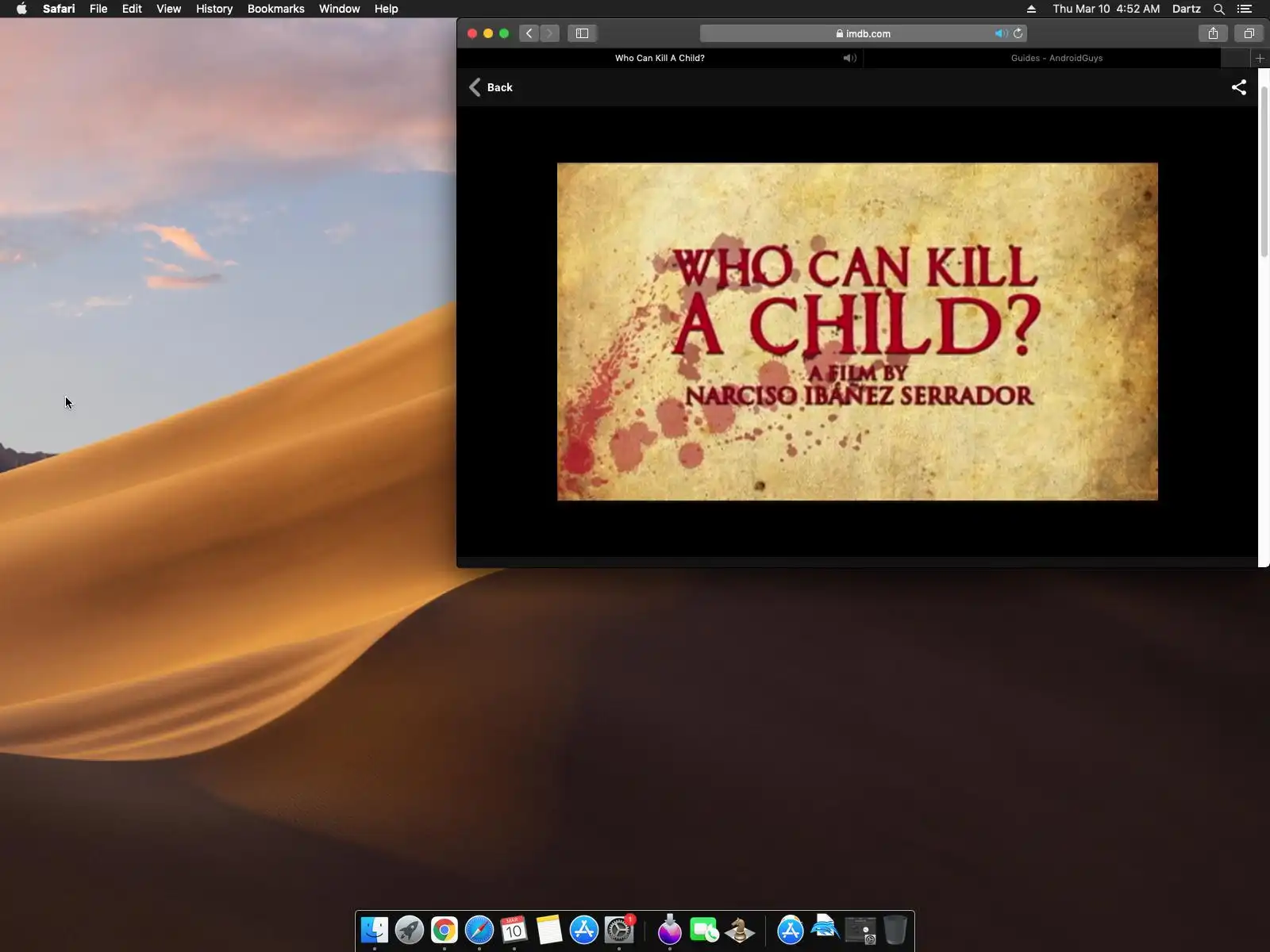Open Spotlight search
Screen dimensions: 1270x952
click(1219, 9)
